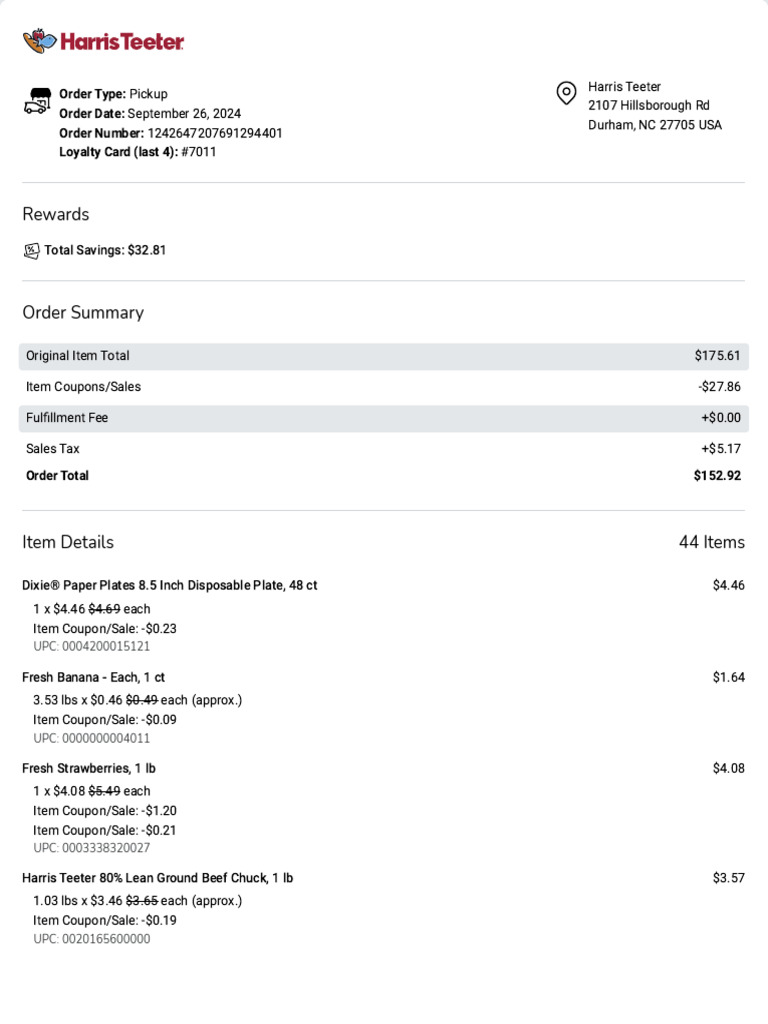Screen dimensions: 768x1024
Task: Click the Fulfillment Fee row
Action: pos(383,418)
